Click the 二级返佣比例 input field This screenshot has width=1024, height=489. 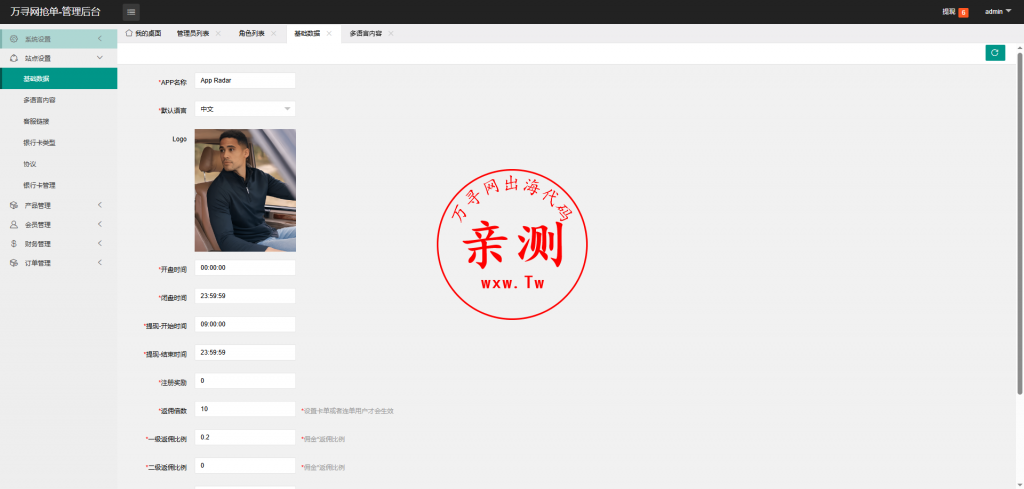coord(245,465)
